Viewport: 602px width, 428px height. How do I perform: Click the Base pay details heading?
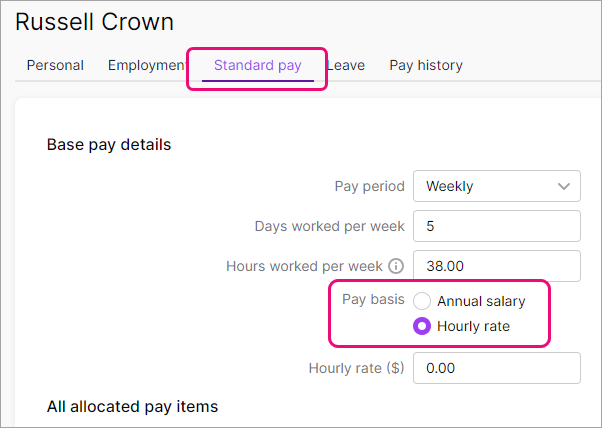coord(109,145)
